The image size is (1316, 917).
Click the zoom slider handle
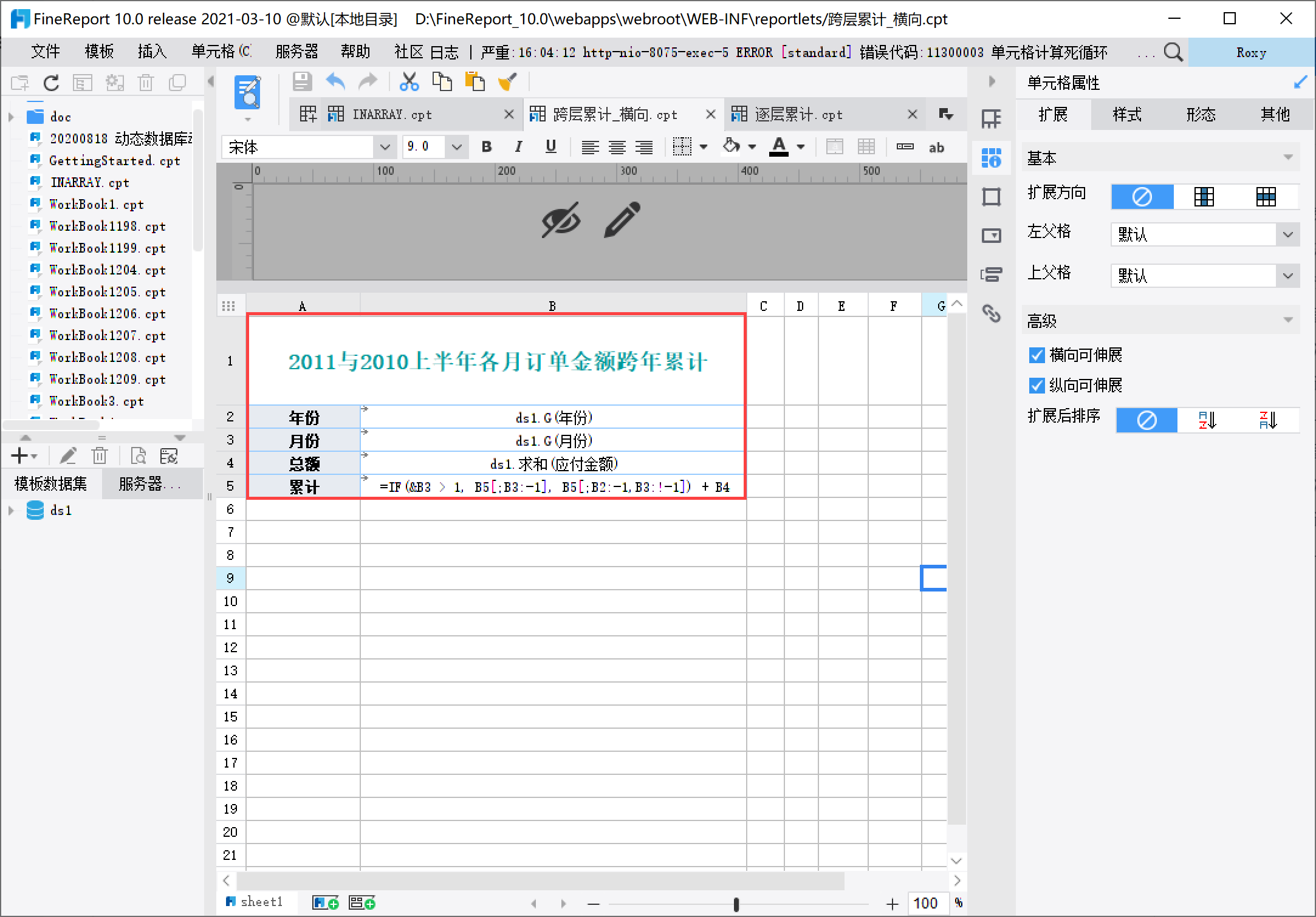tap(736, 904)
